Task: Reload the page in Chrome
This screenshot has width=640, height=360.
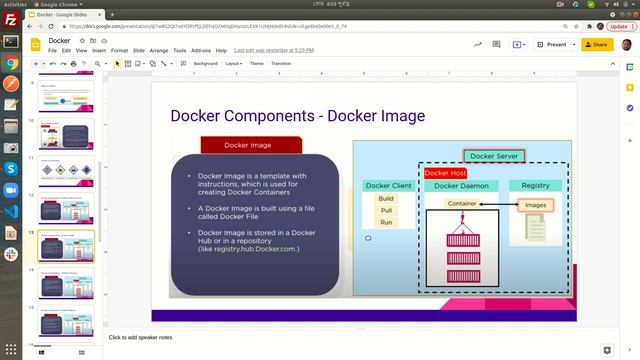Action: point(51,26)
